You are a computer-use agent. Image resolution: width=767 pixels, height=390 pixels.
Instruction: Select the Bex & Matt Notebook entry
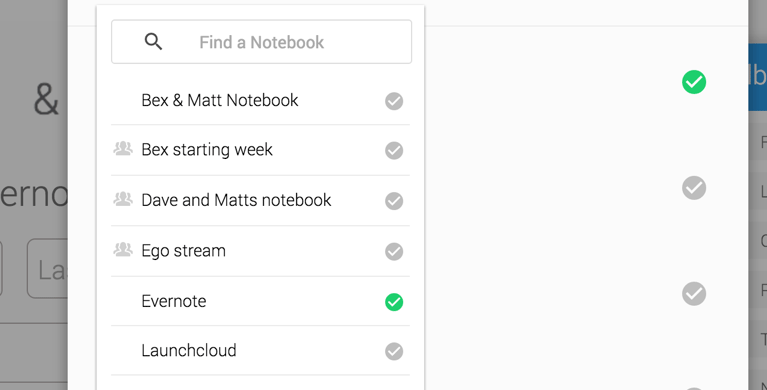(220, 100)
